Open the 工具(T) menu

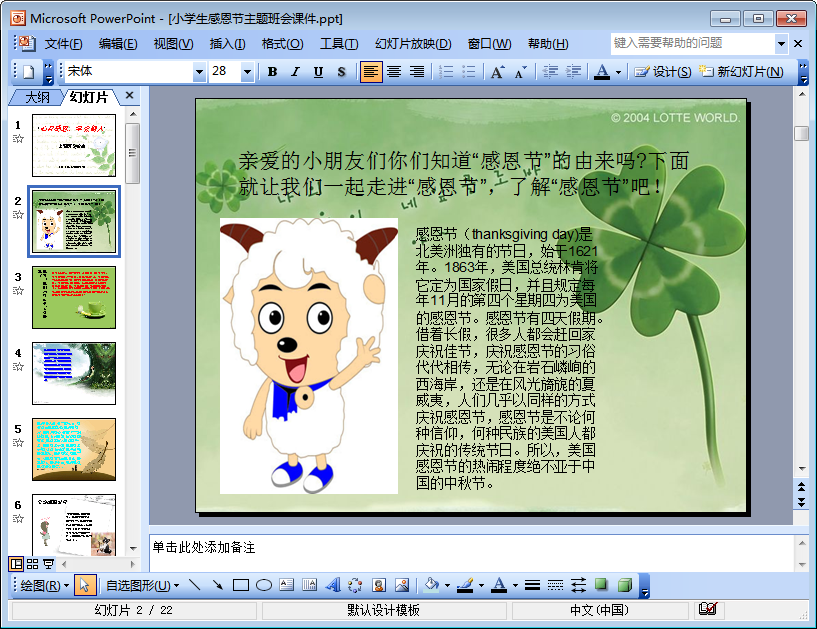tap(339, 44)
